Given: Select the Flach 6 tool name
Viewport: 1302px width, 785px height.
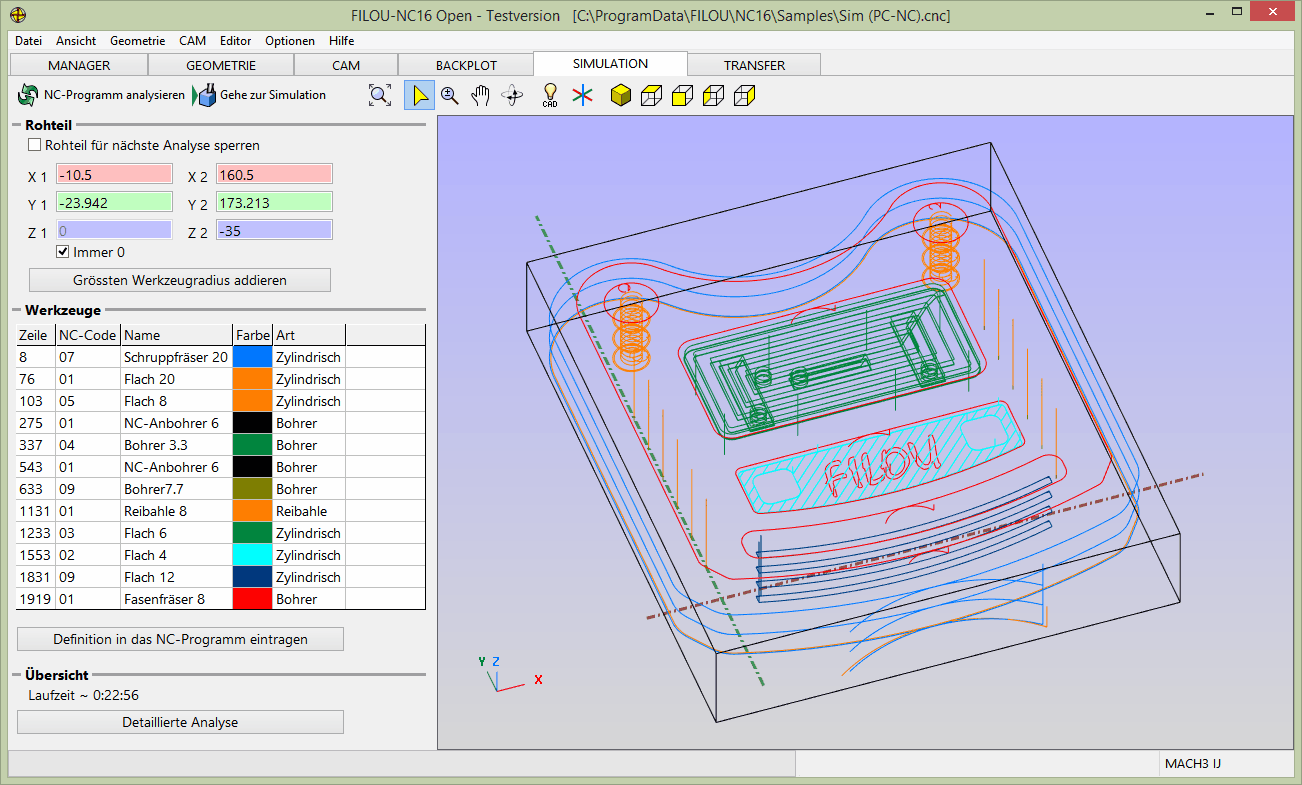Looking at the screenshot, I should pyautogui.click(x=146, y=533).
